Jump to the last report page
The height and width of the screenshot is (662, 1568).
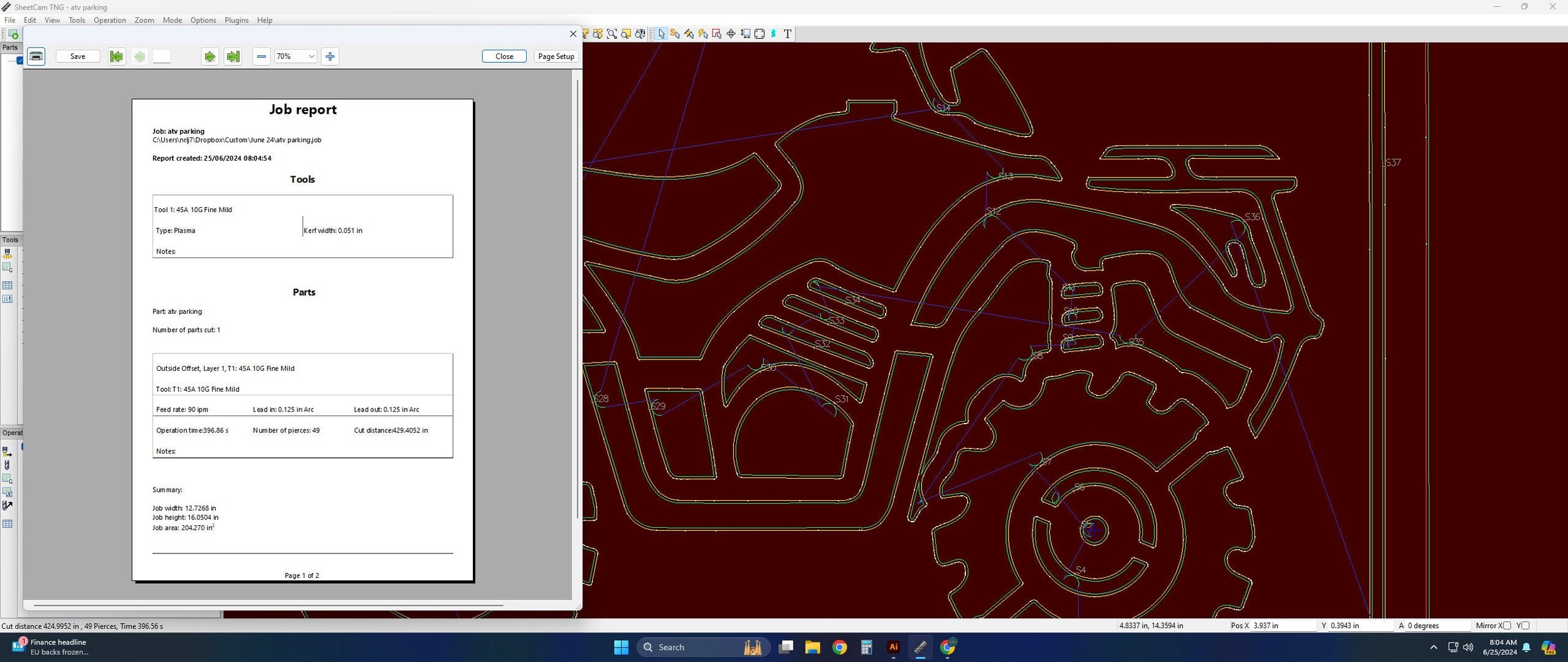(x=233, y=56)
